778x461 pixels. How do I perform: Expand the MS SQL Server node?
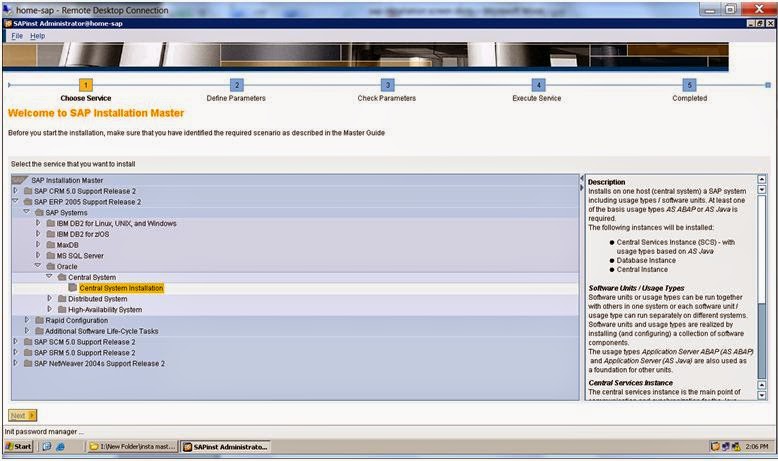[38, 255]
